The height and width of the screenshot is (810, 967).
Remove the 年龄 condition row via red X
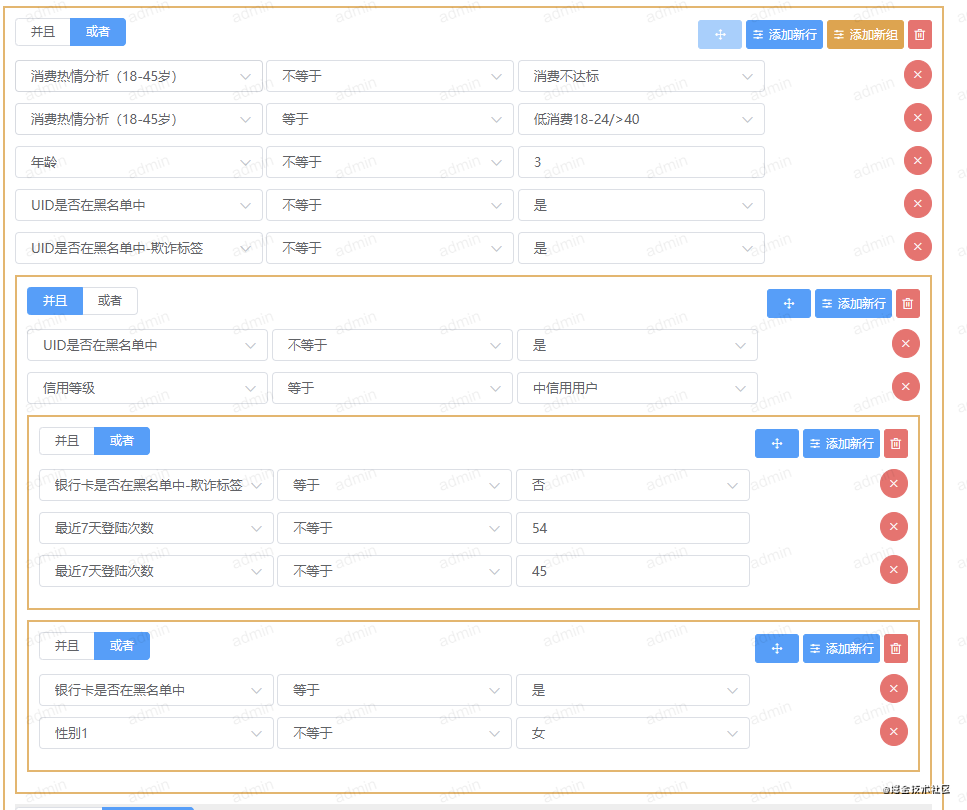click(918, 160)
